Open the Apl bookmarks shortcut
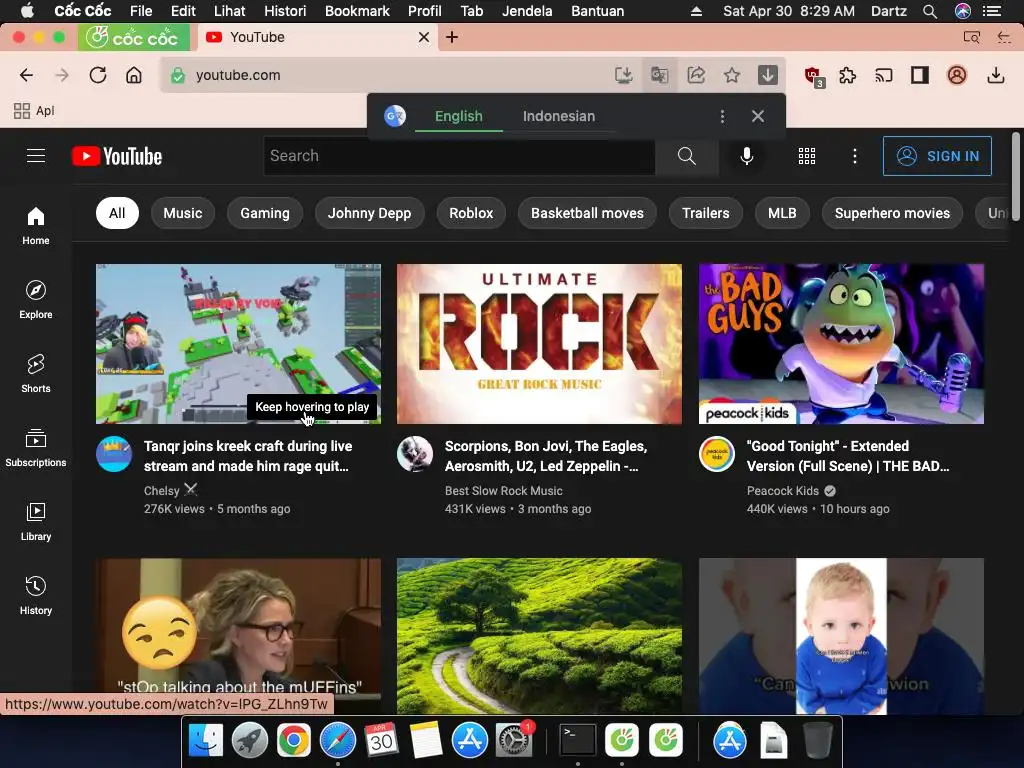 click(34, 110)
